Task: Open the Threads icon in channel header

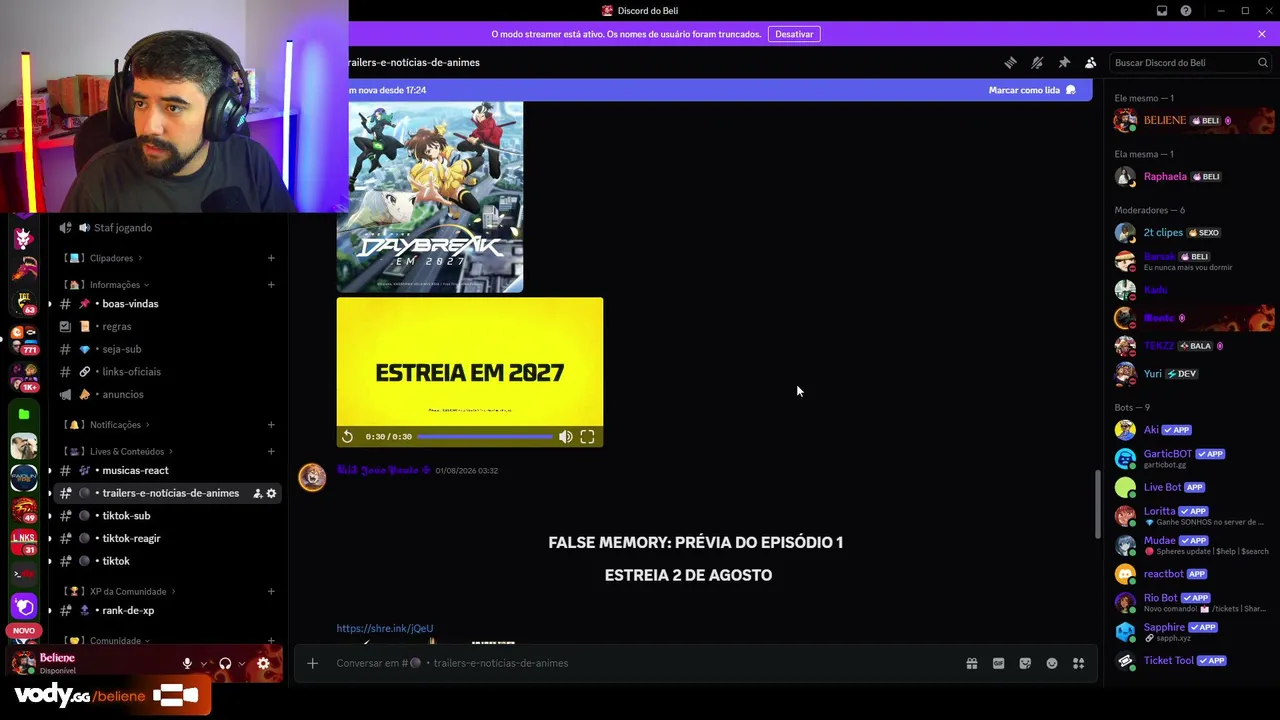Action: pos(1010,62)
